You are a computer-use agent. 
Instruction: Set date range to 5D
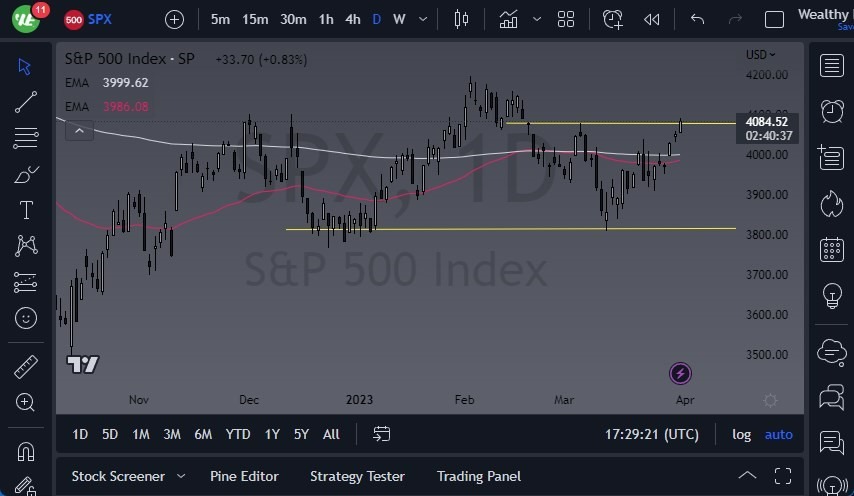click(x=110, y=434)
